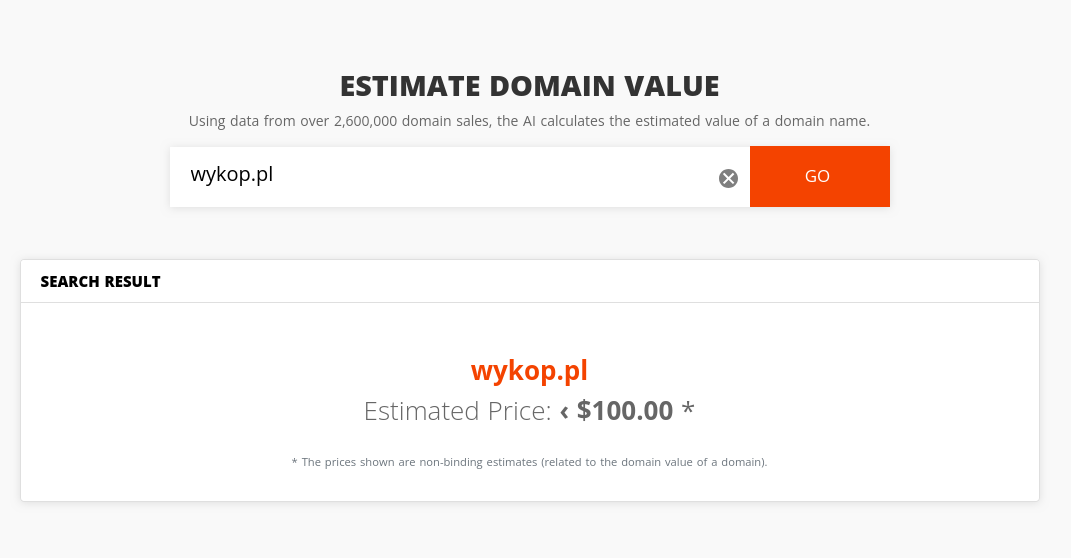
Task: Open the orange wykop.pl result title
Action: 529,371
